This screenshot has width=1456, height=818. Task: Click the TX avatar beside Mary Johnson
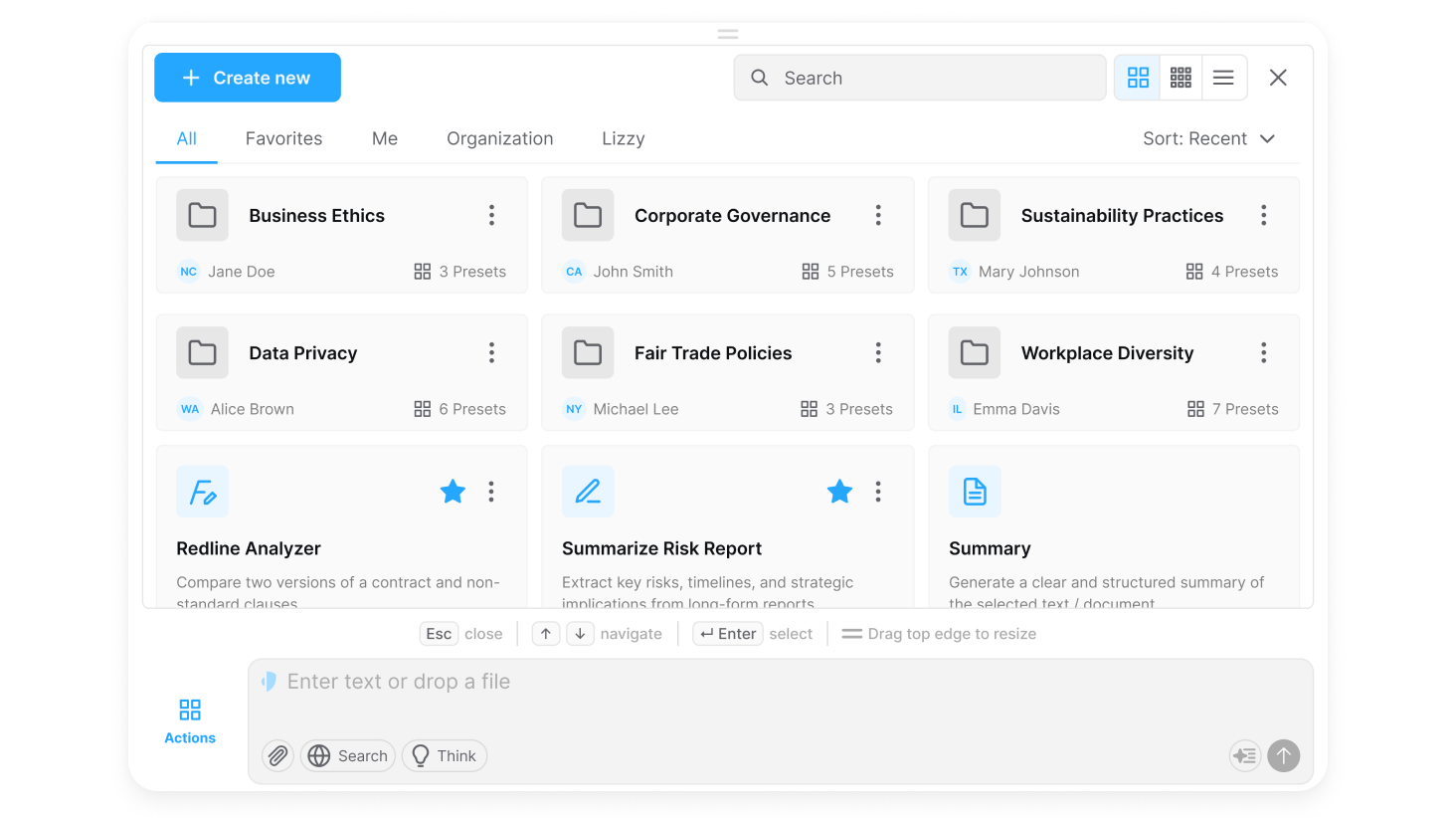[960, 272]
